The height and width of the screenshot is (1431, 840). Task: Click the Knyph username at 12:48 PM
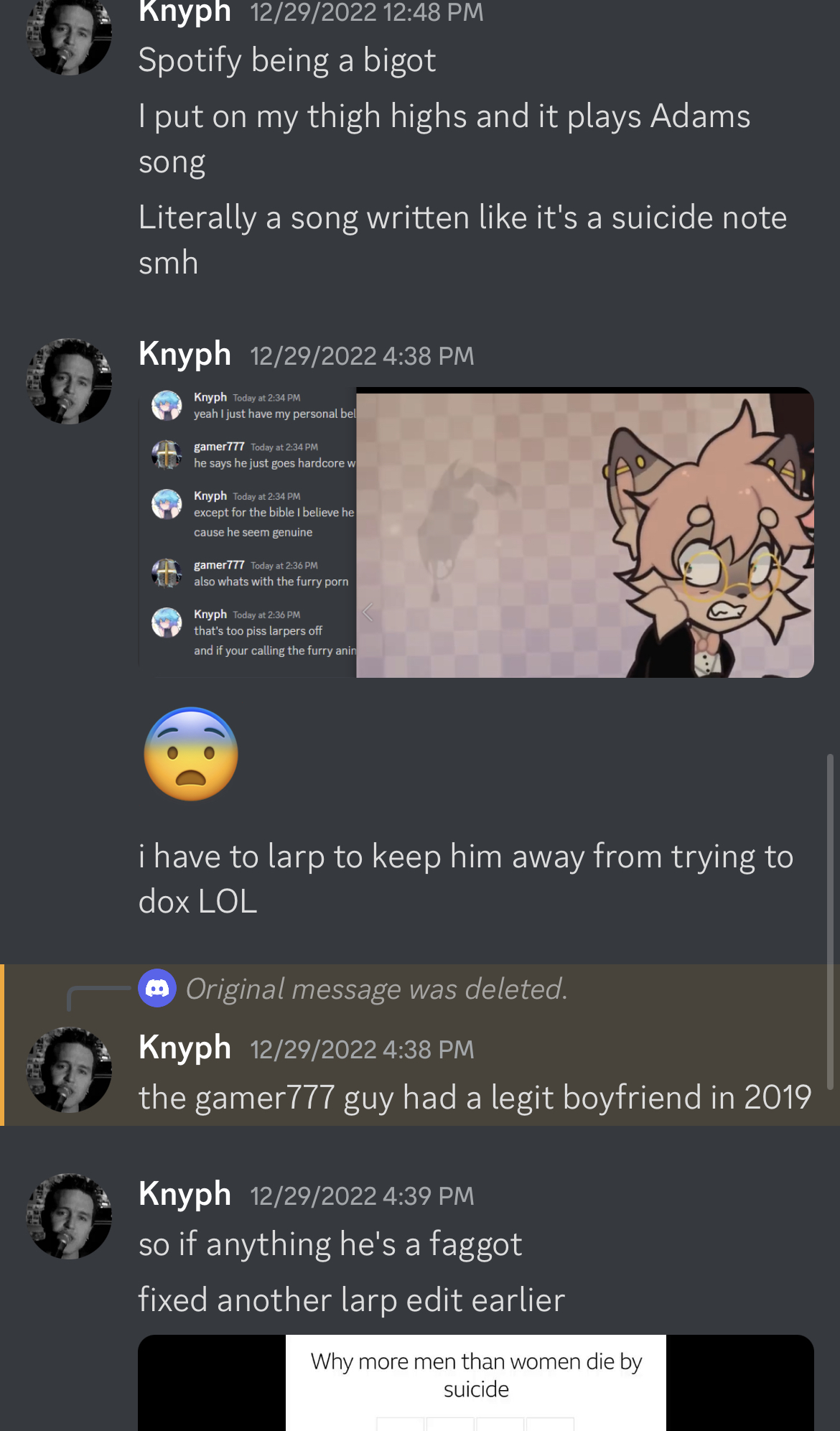click(185, 12)
